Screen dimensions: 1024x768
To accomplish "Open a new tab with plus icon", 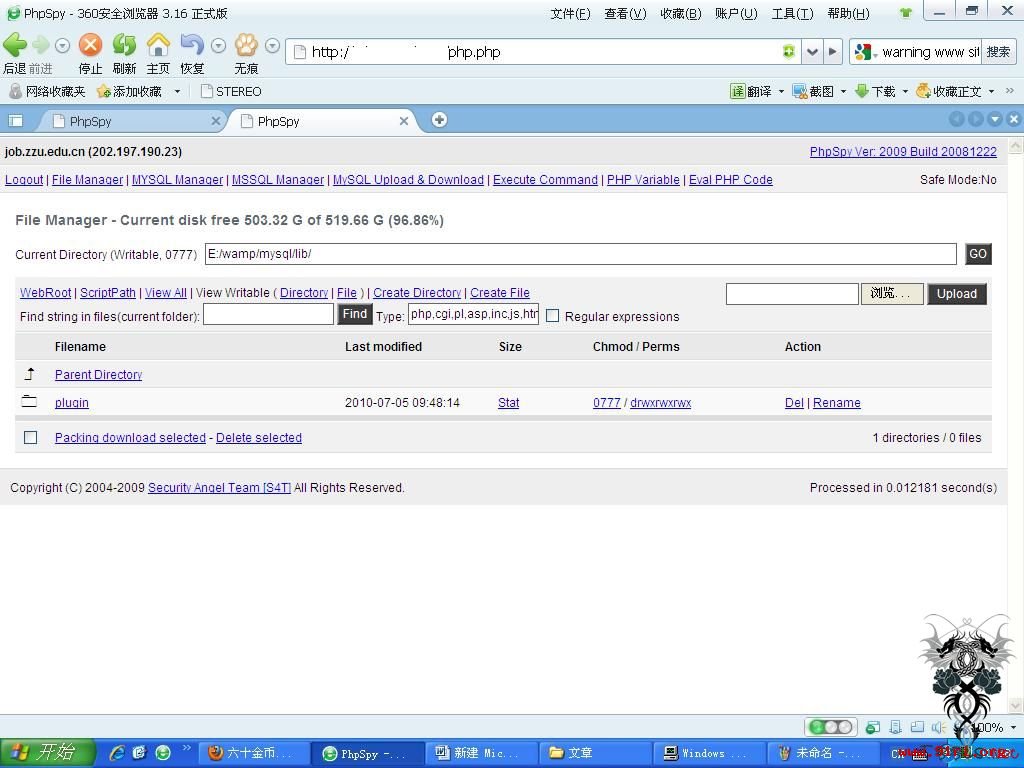I will (x=440, y=120).
